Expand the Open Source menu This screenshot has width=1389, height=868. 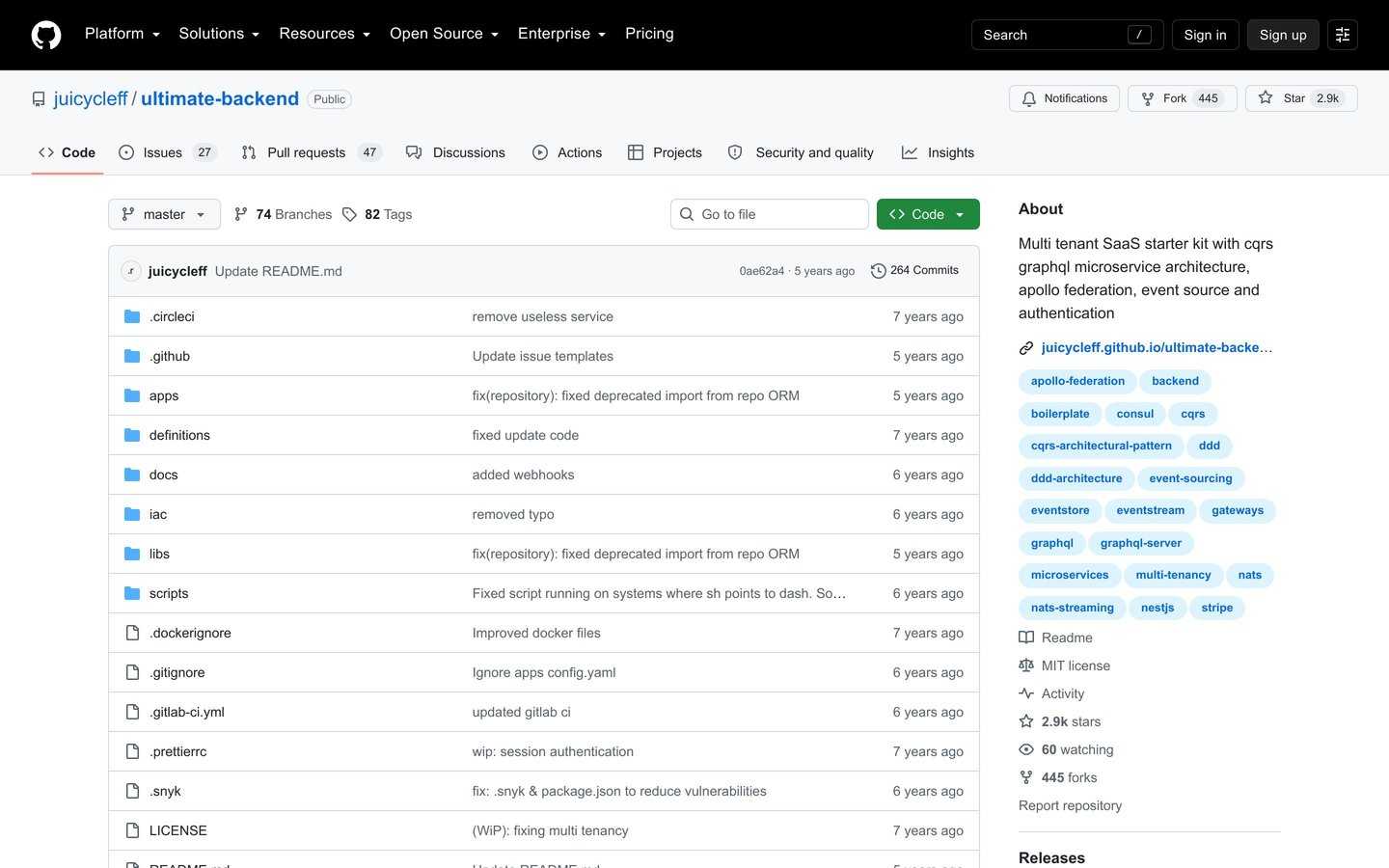point(444,34)
